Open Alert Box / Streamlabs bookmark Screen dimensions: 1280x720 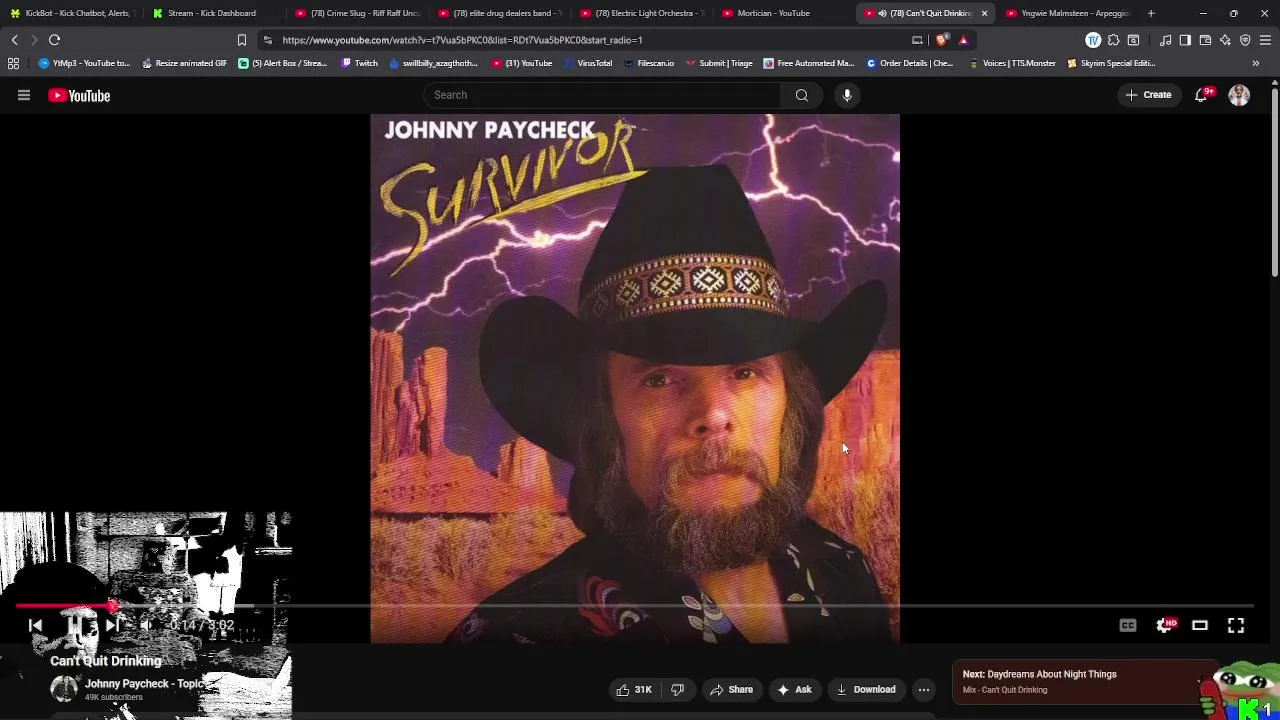(282, 63)
